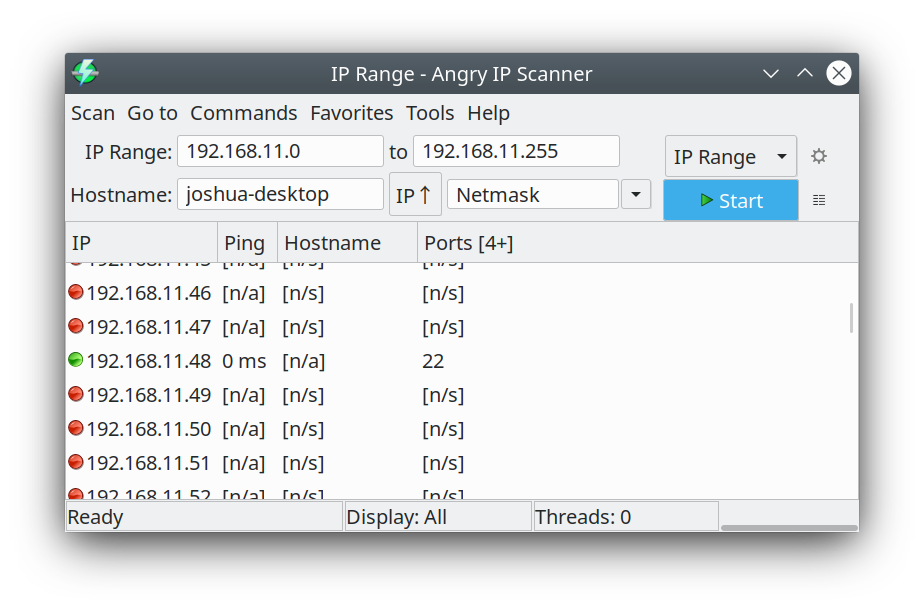Open the Tools menu

tap(430, 113)
